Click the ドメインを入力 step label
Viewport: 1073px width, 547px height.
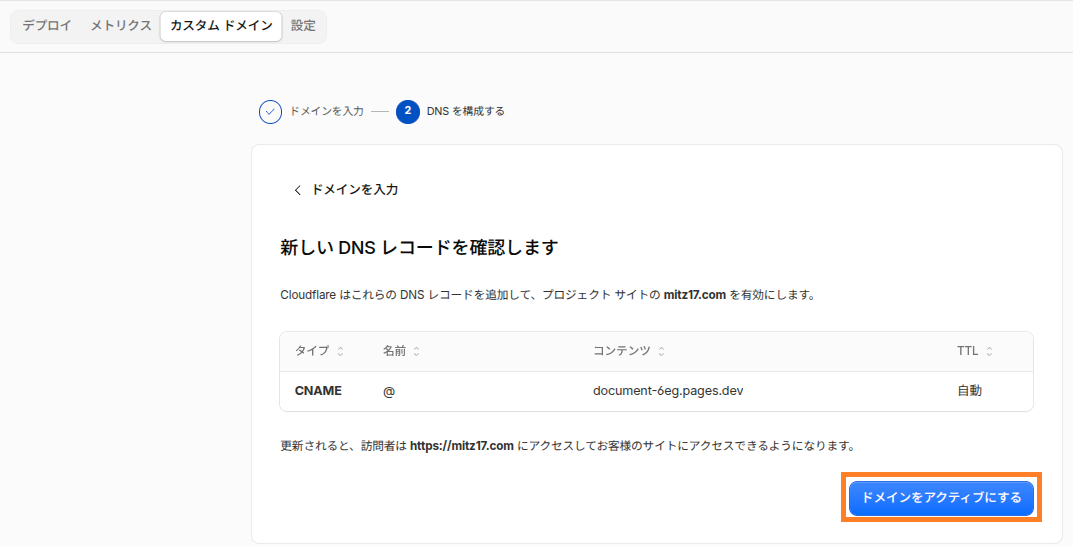click(x=326, y=111)
